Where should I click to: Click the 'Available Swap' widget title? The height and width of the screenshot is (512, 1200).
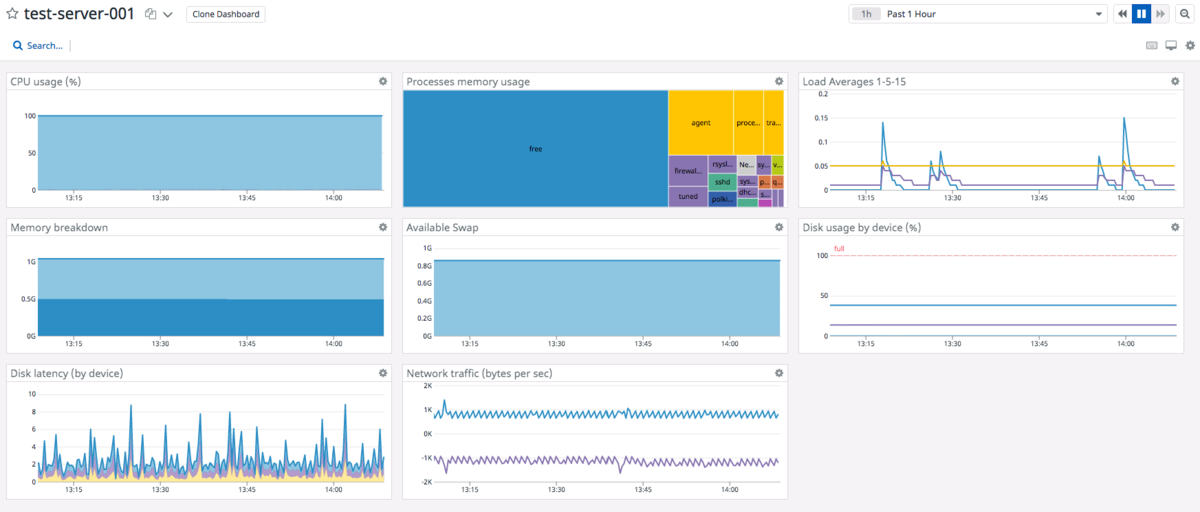[442, 227]
